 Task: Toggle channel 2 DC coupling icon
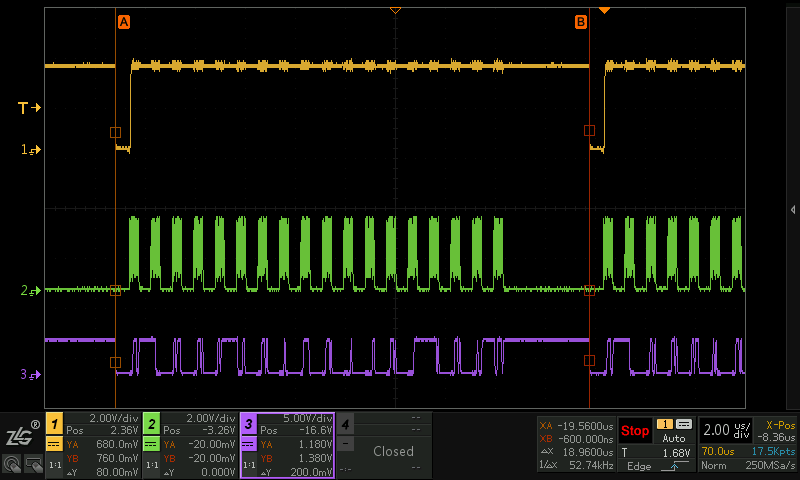tap(151, 444)
